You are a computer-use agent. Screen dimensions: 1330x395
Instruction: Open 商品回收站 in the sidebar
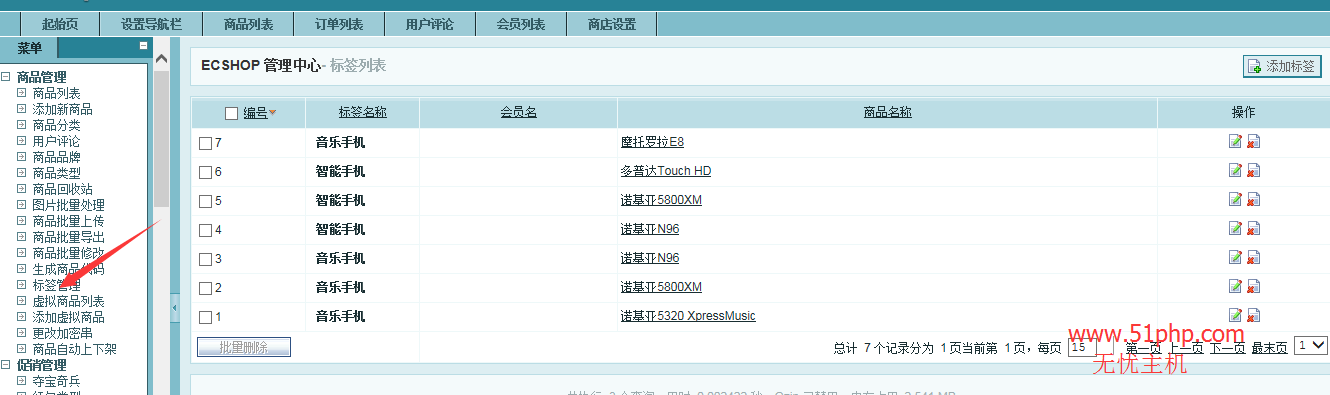[62, 189]
